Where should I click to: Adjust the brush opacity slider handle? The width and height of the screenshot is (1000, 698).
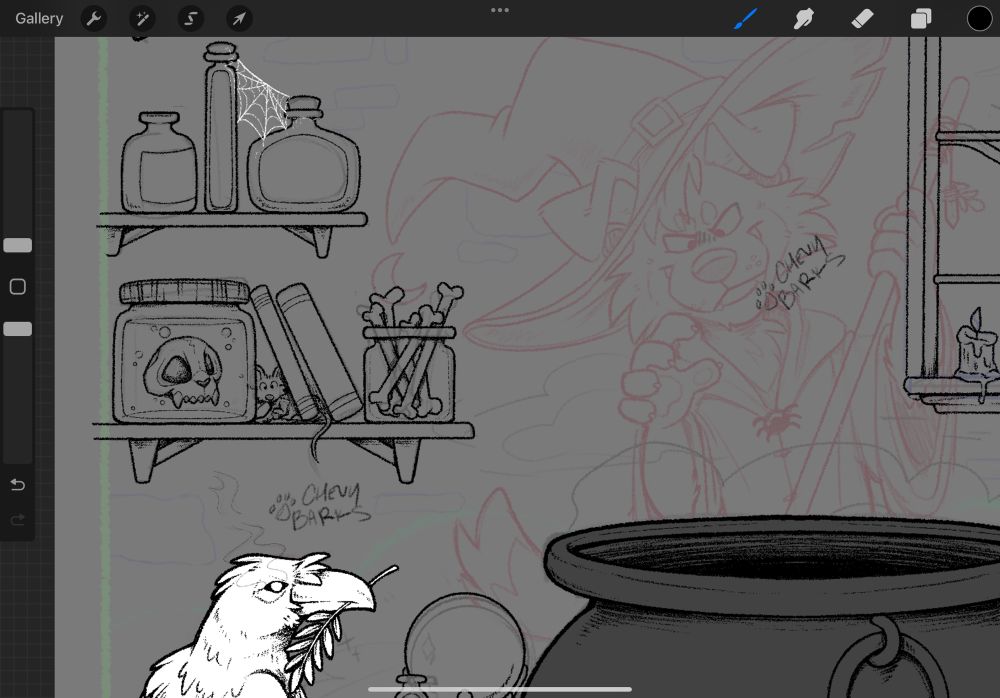pyautogui.click(x=18, y=329)
